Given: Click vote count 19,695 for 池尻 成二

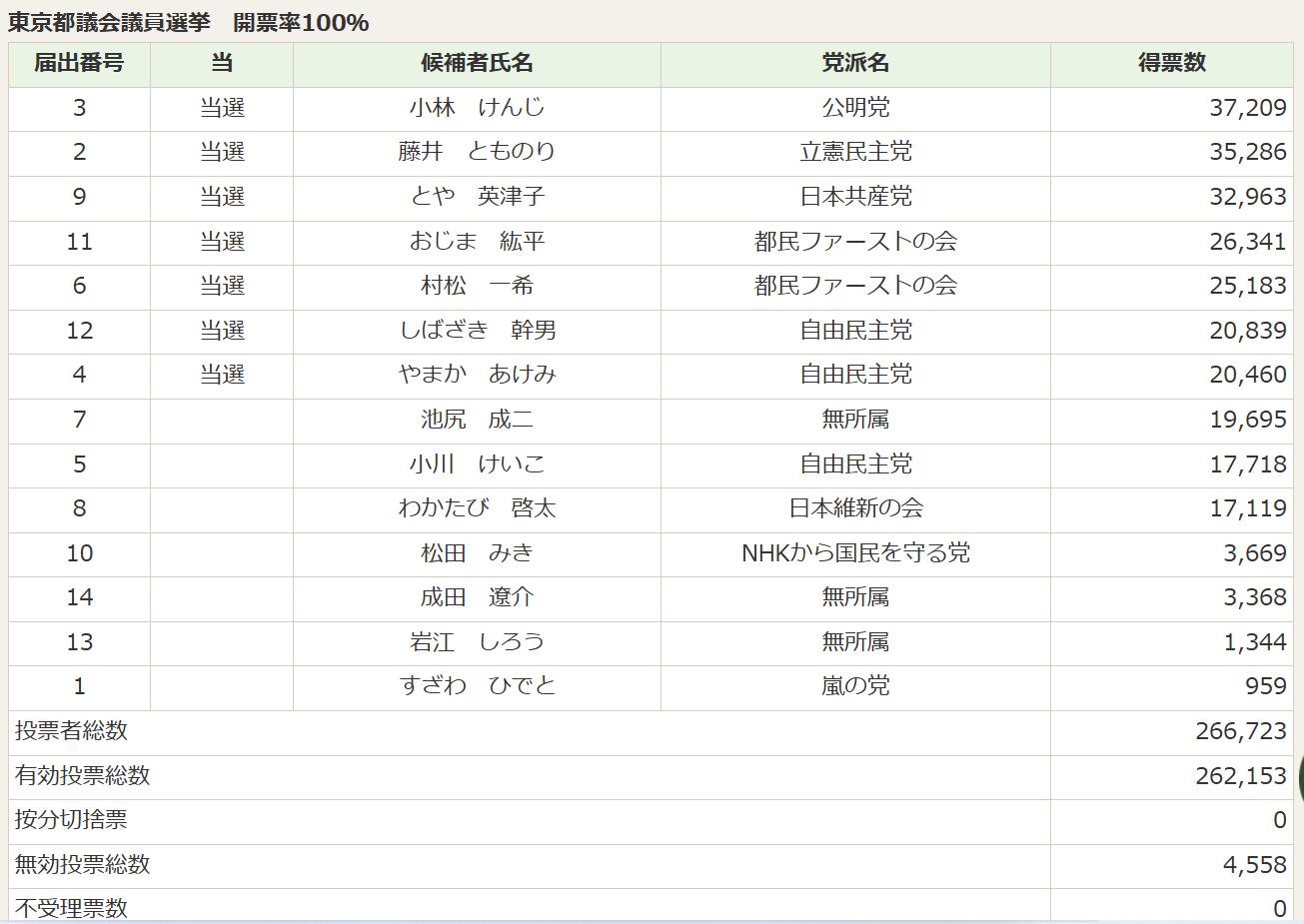Looking at the screenshot, I should click(x=1247, y=420).
